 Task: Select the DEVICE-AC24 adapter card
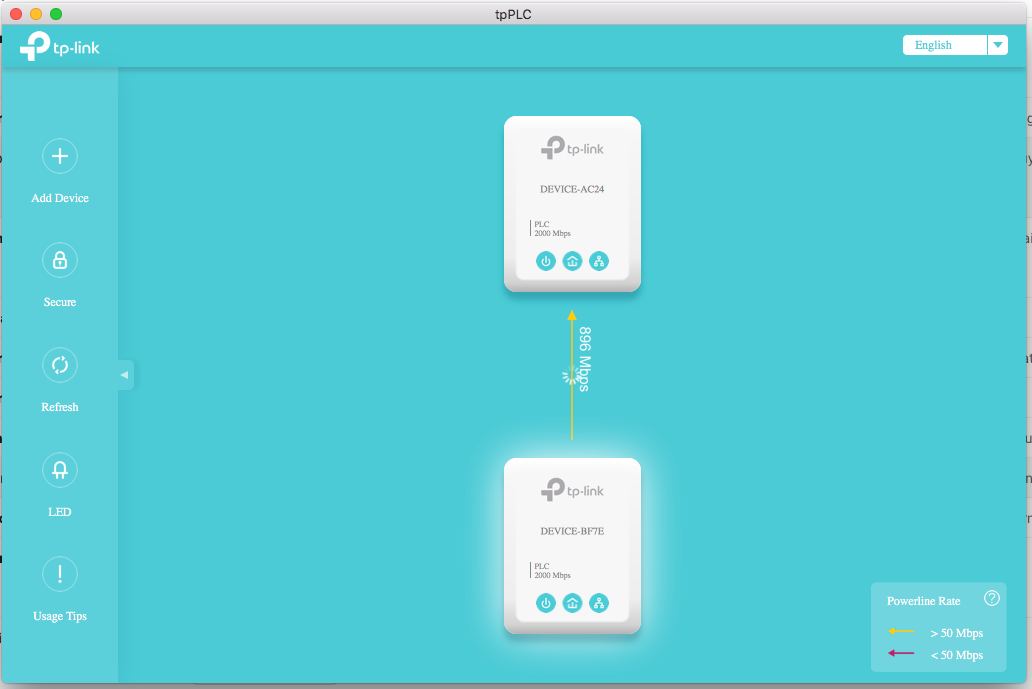click(572, 190)
